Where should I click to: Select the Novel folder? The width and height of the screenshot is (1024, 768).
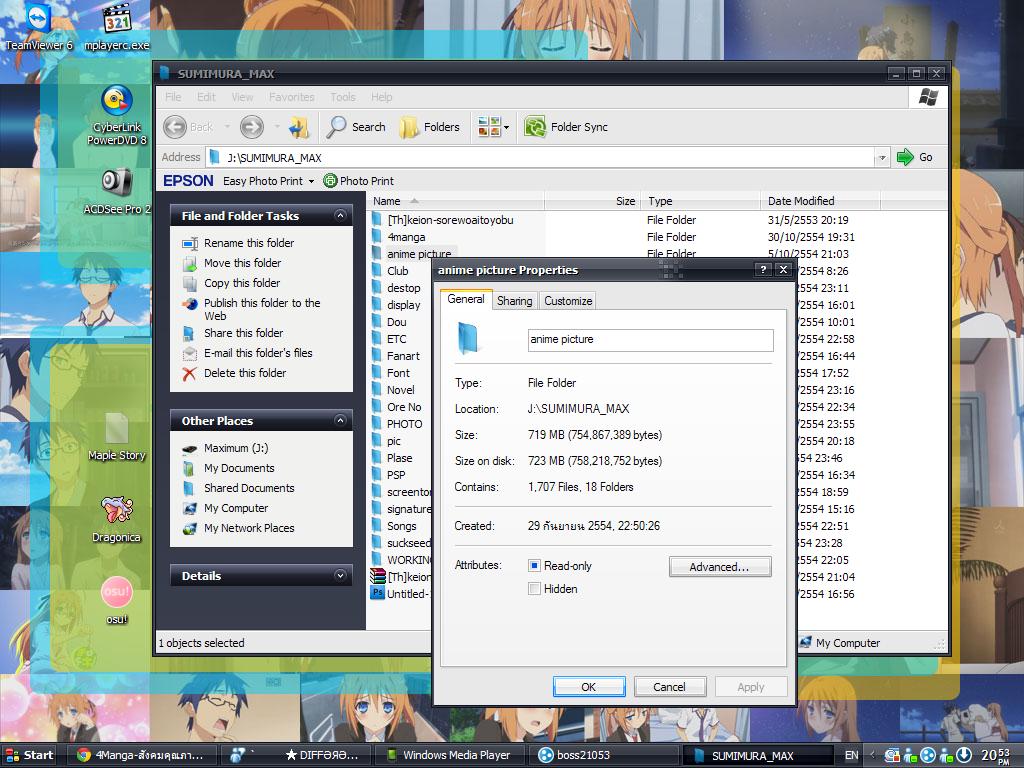tap(400, 390)
